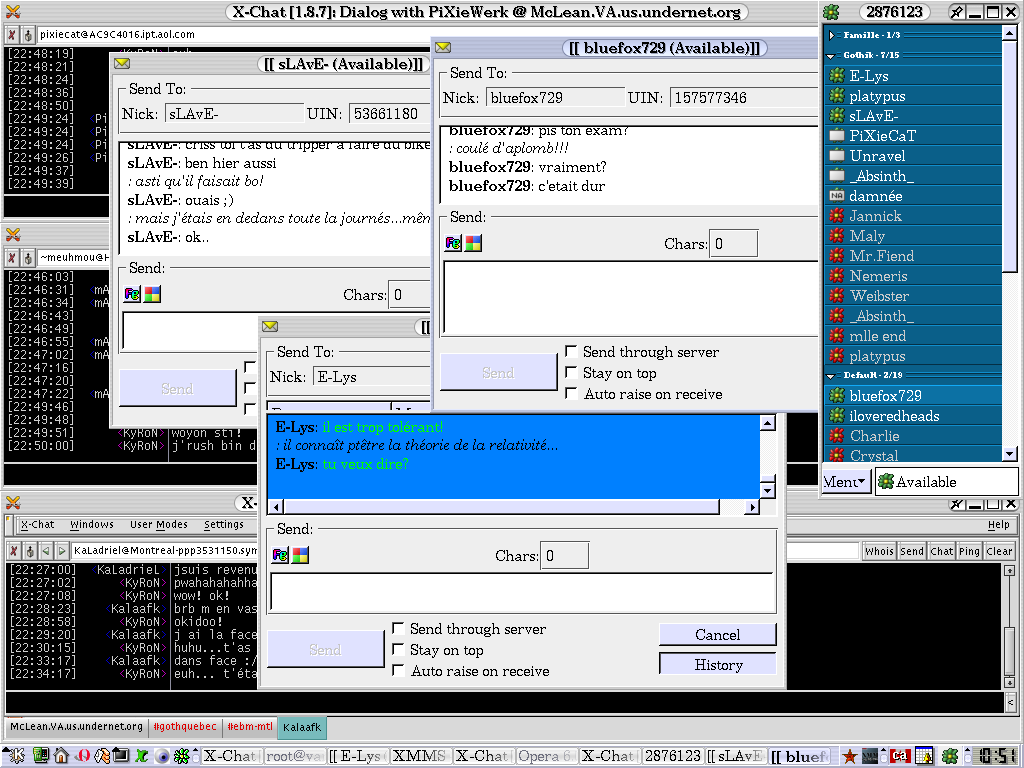Toggle Stay on top in E-Lys dialog
This screenshot has width=1024, height=768.
pos(398,650)
